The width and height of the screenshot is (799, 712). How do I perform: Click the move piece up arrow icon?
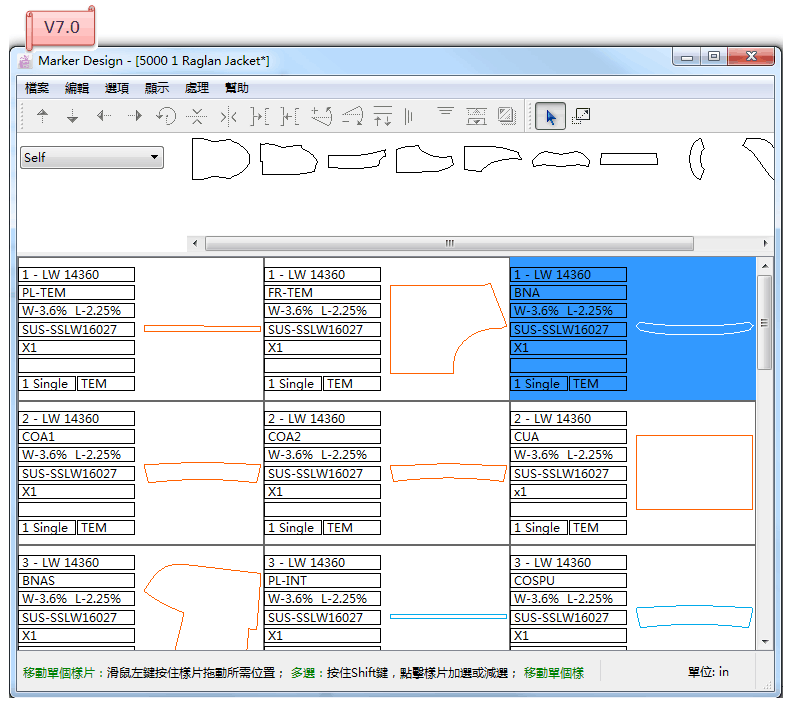[42, 117]
